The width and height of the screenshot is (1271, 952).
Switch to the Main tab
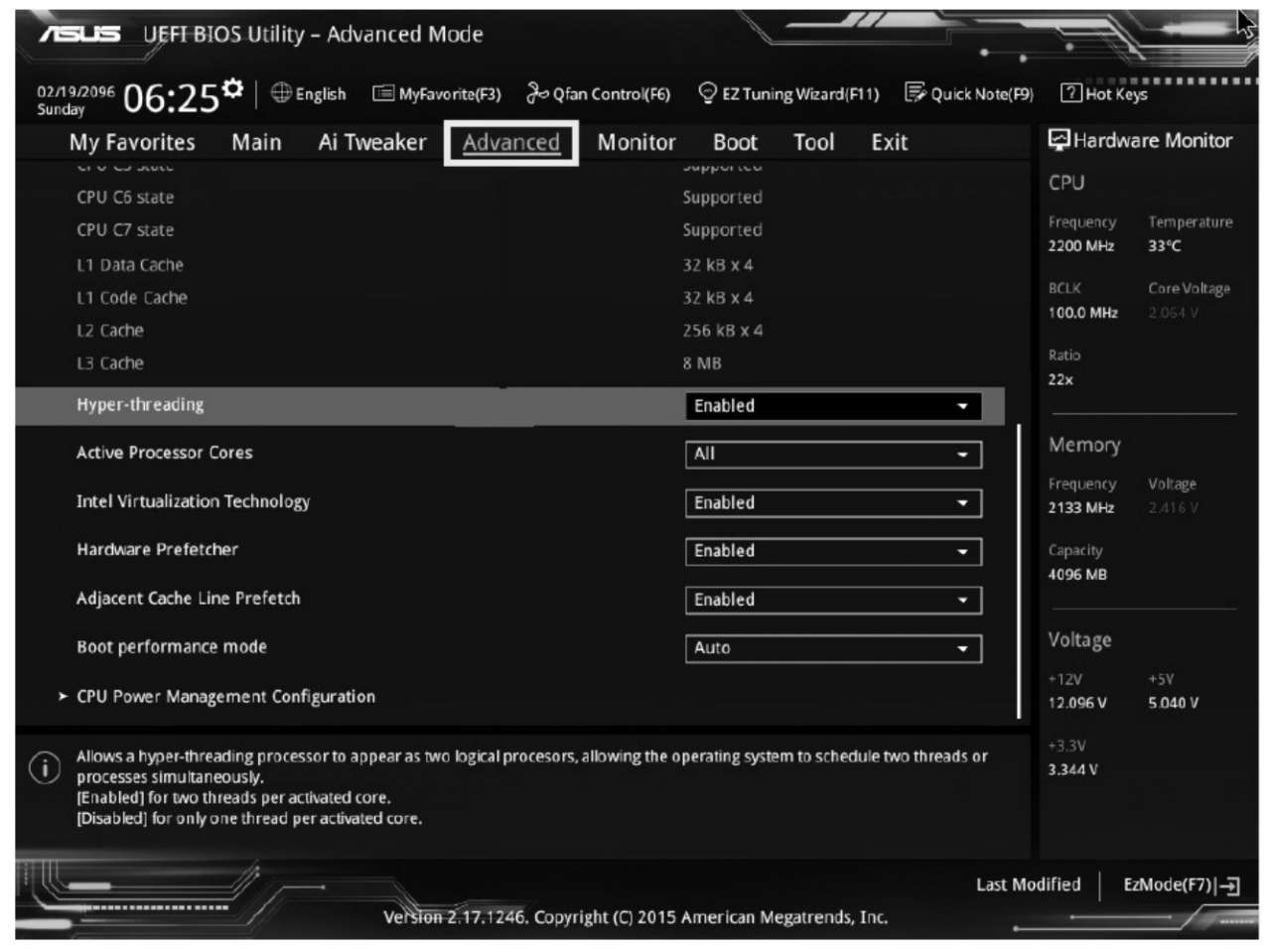click(256, 142)
